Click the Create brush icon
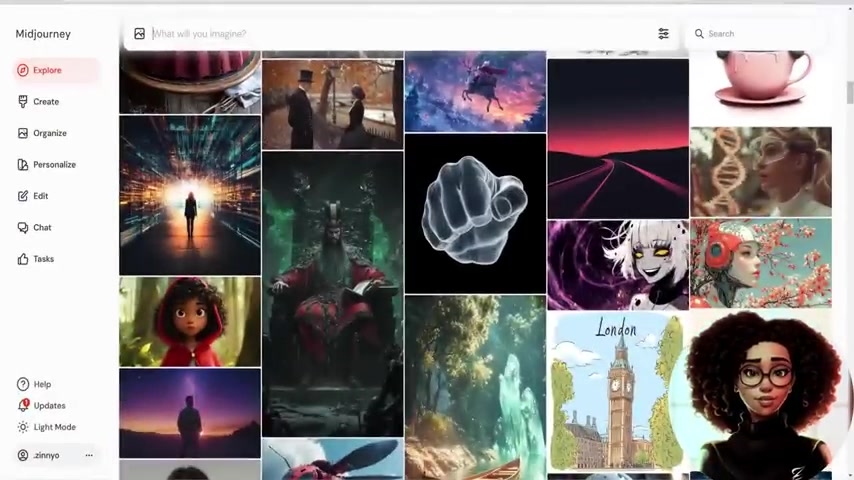854x480 pixels. [23, 102]
